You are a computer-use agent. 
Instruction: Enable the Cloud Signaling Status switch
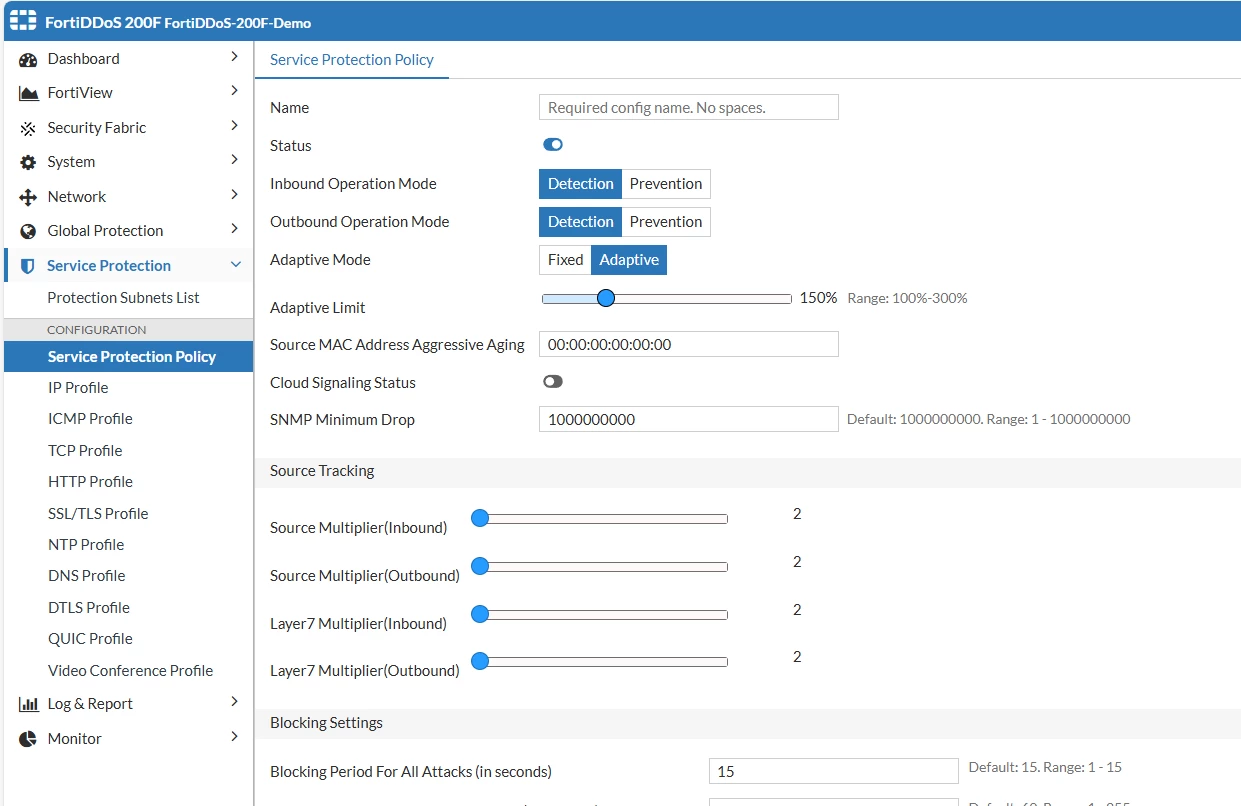click(x=553, y=382)
